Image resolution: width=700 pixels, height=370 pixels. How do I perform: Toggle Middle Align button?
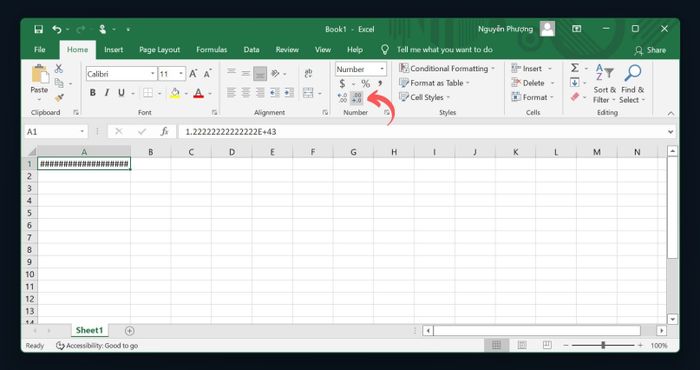(x=246, y=74)
